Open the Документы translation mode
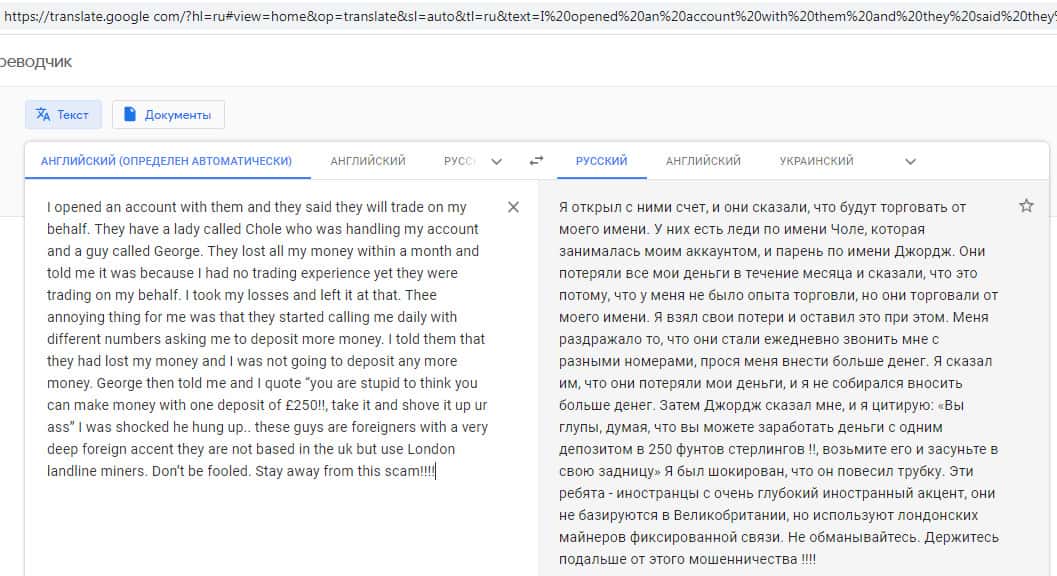Viewport: 1057px width, 576px height. (x=168, y=115)
